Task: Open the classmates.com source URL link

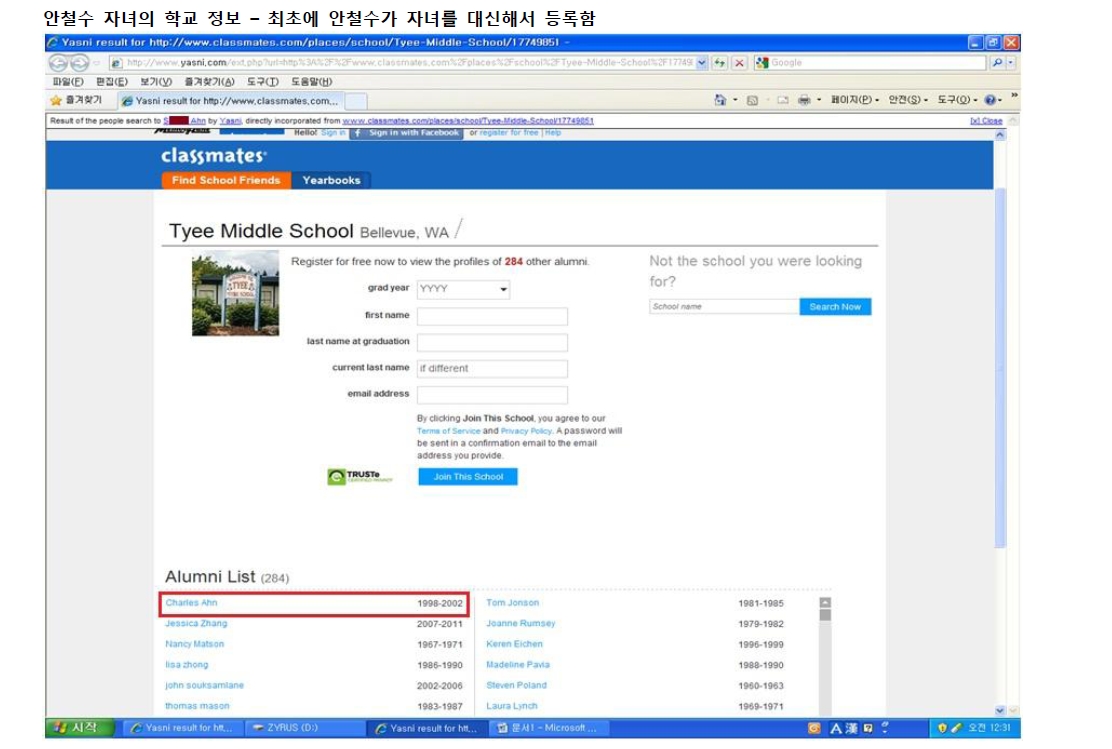Action: click(x=468, y=121)
